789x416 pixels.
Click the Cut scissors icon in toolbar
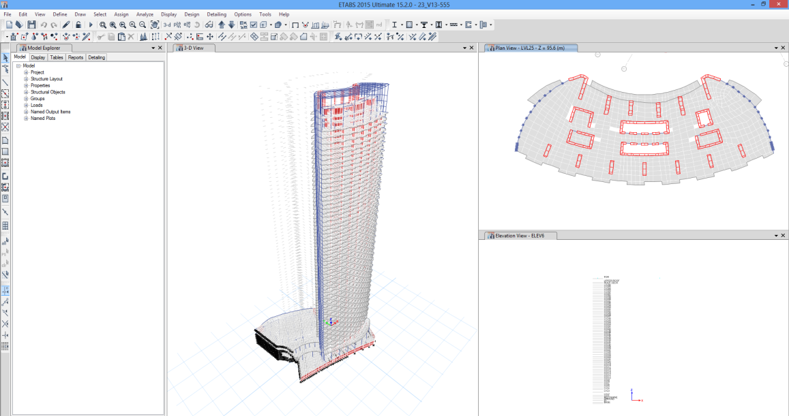click(x=99, y=37)
